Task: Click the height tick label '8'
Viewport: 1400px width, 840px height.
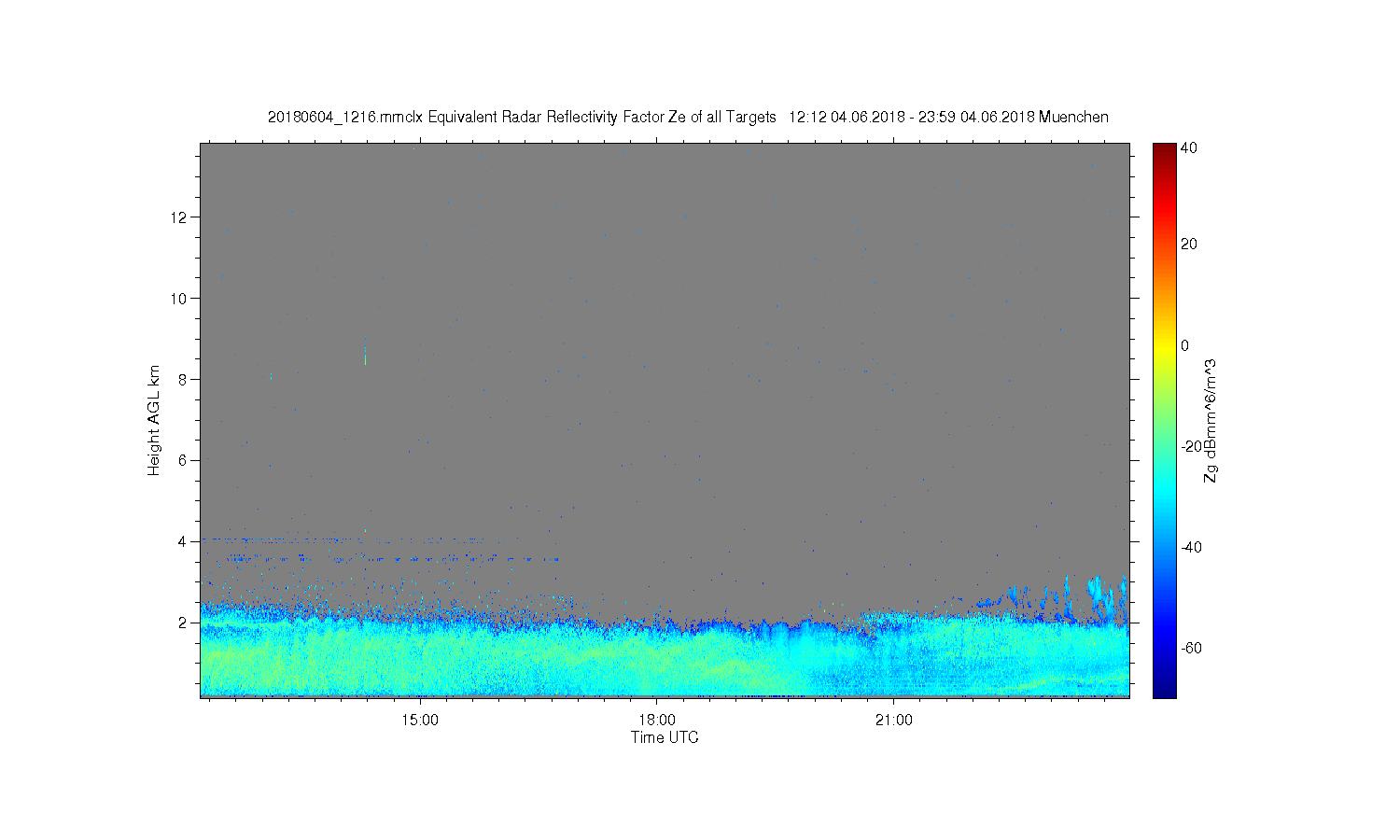Action: (183, 379)
